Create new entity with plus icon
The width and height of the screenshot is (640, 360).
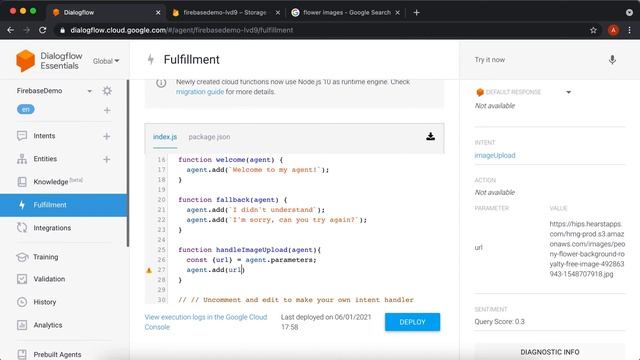click(107, 159)
